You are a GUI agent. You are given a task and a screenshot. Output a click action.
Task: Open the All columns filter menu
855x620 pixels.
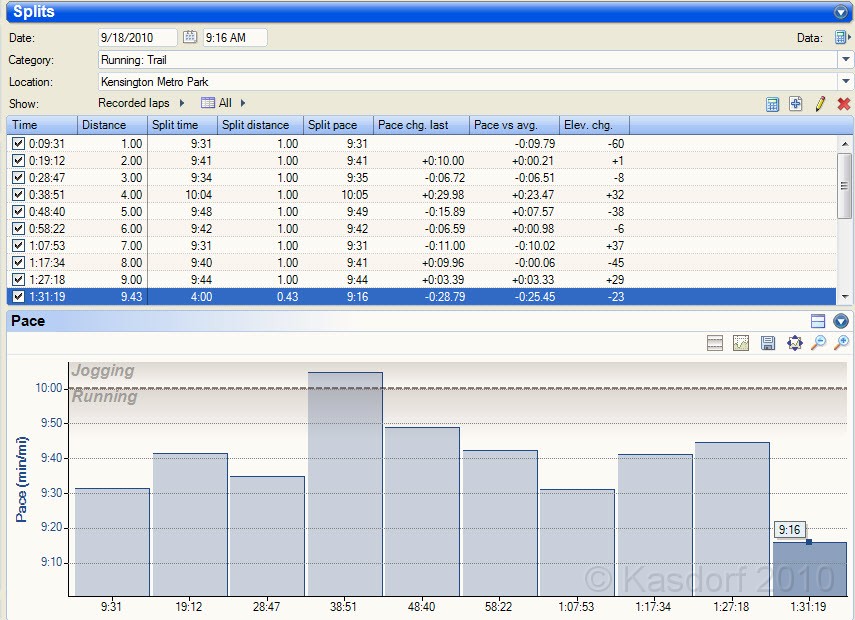[x=223, y=103]
